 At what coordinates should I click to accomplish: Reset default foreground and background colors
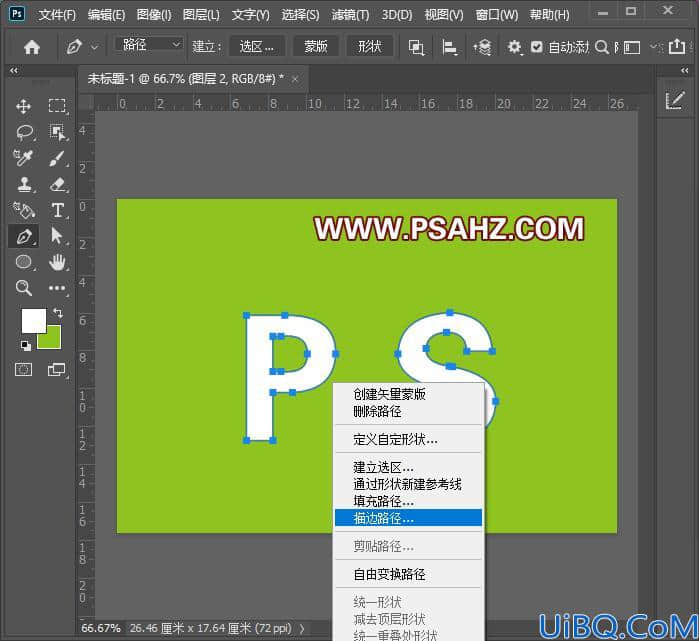(26, 345)
